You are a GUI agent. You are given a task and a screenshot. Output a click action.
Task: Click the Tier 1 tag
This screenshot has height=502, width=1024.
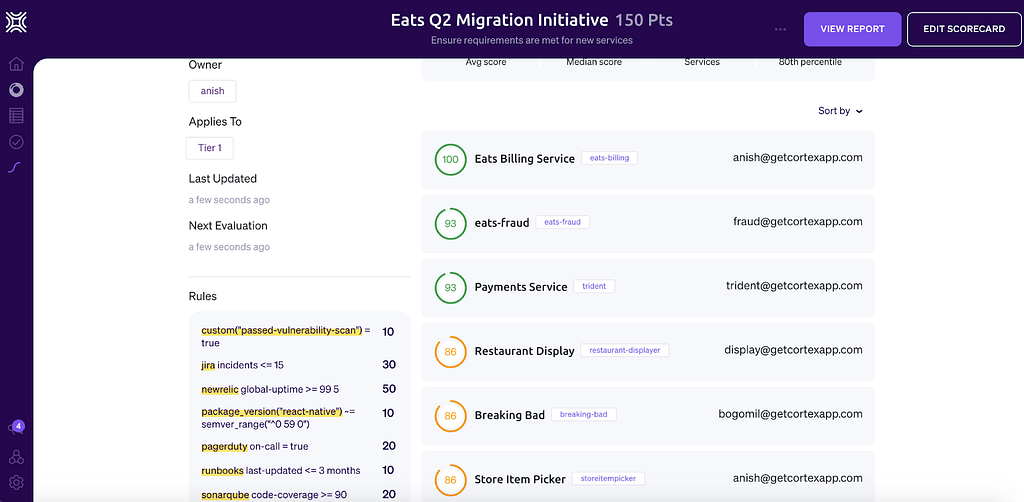coord(210,148)
